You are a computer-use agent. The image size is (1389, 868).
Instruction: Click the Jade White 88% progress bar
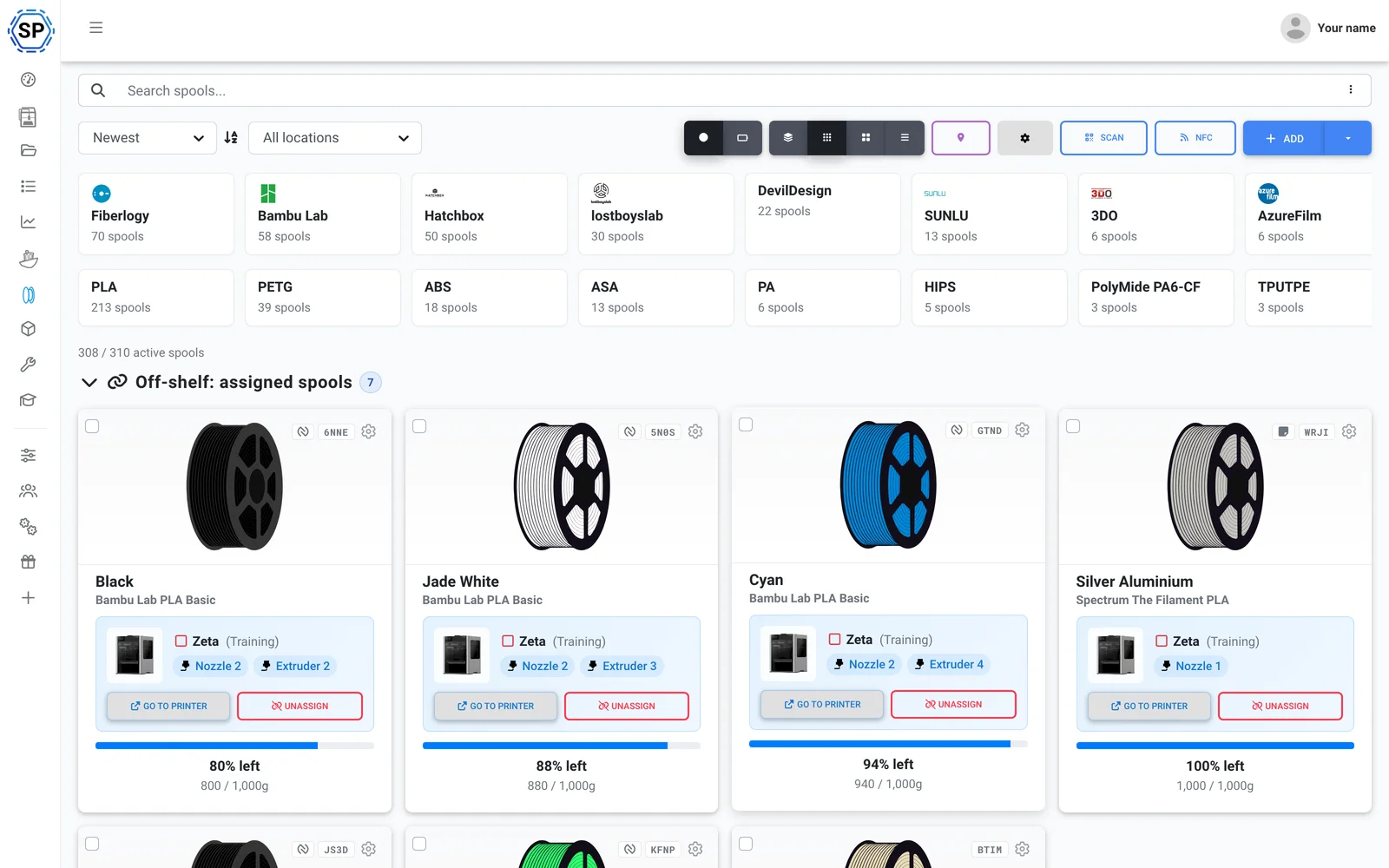[x=562, y=746]
